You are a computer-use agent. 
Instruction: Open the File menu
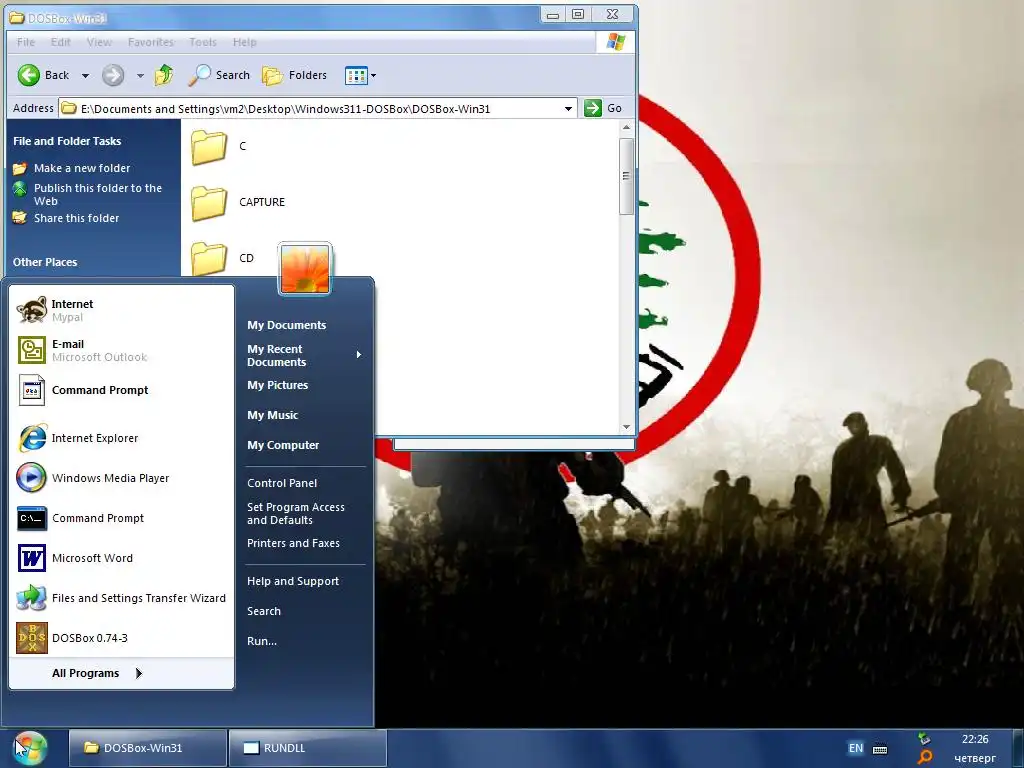[x=26, y=42]
